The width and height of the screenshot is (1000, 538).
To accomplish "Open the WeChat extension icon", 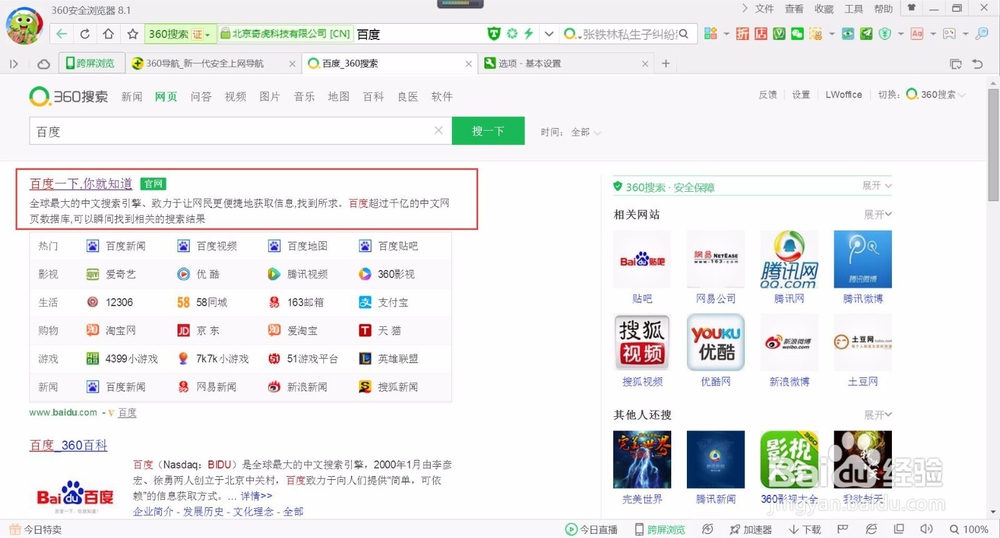I will (x=797, y=34).
